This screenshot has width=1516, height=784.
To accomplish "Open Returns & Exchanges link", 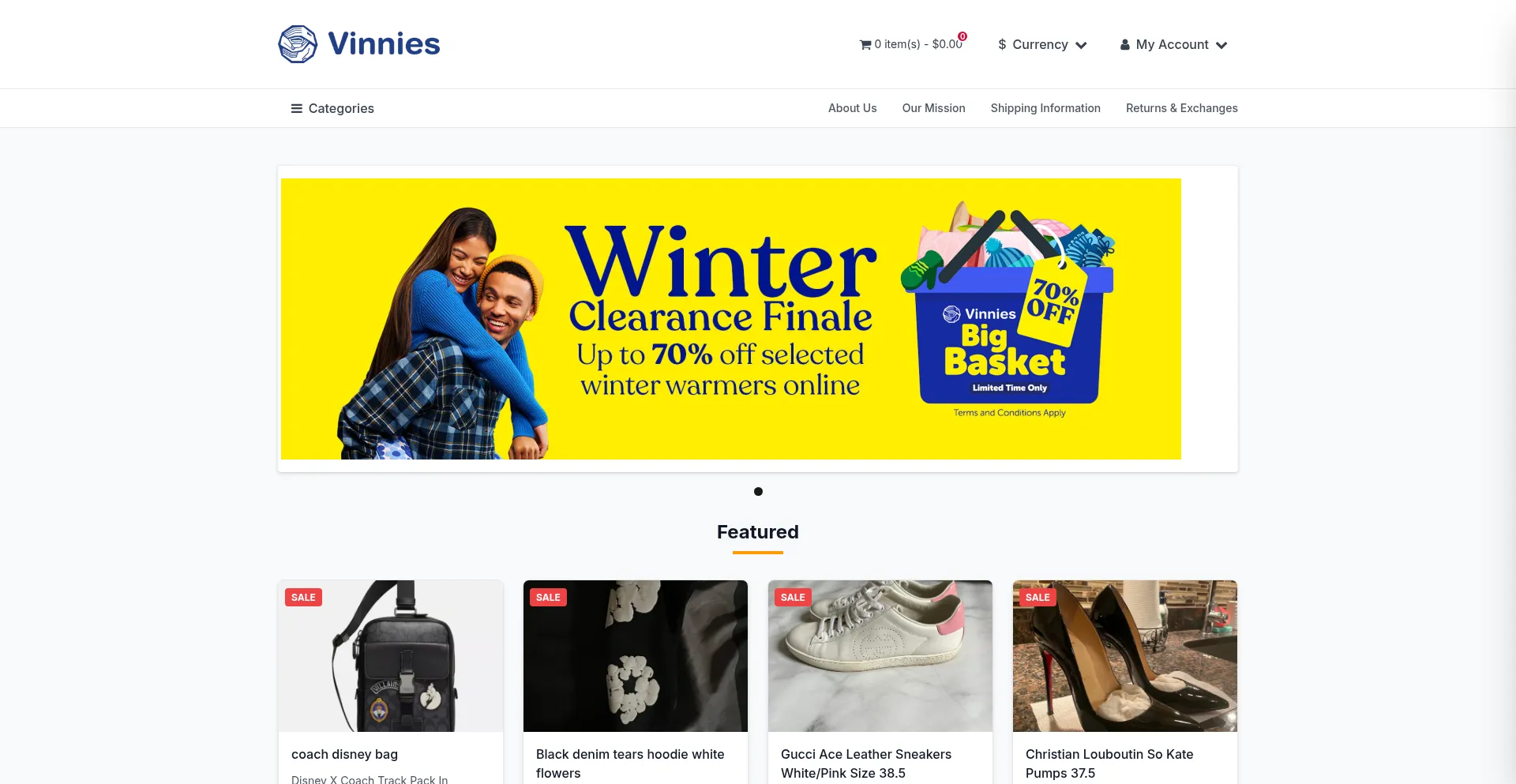I will 1181,108.
